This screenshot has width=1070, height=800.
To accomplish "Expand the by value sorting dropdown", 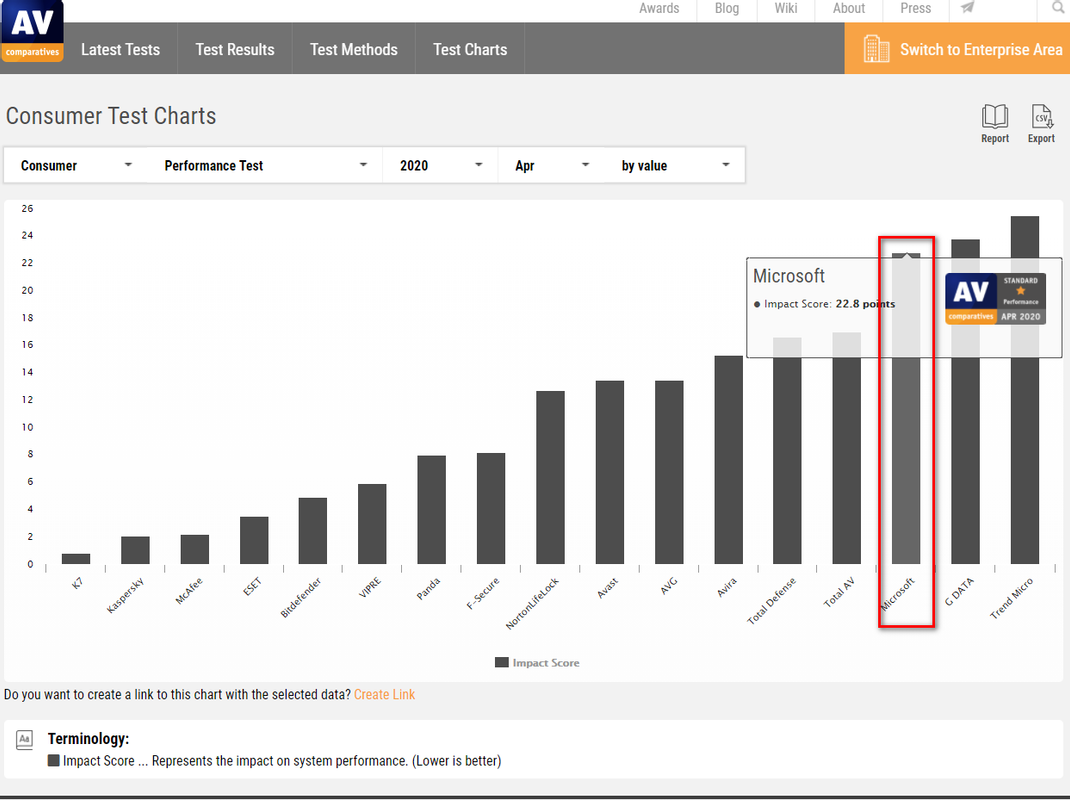I will (675, 165).
